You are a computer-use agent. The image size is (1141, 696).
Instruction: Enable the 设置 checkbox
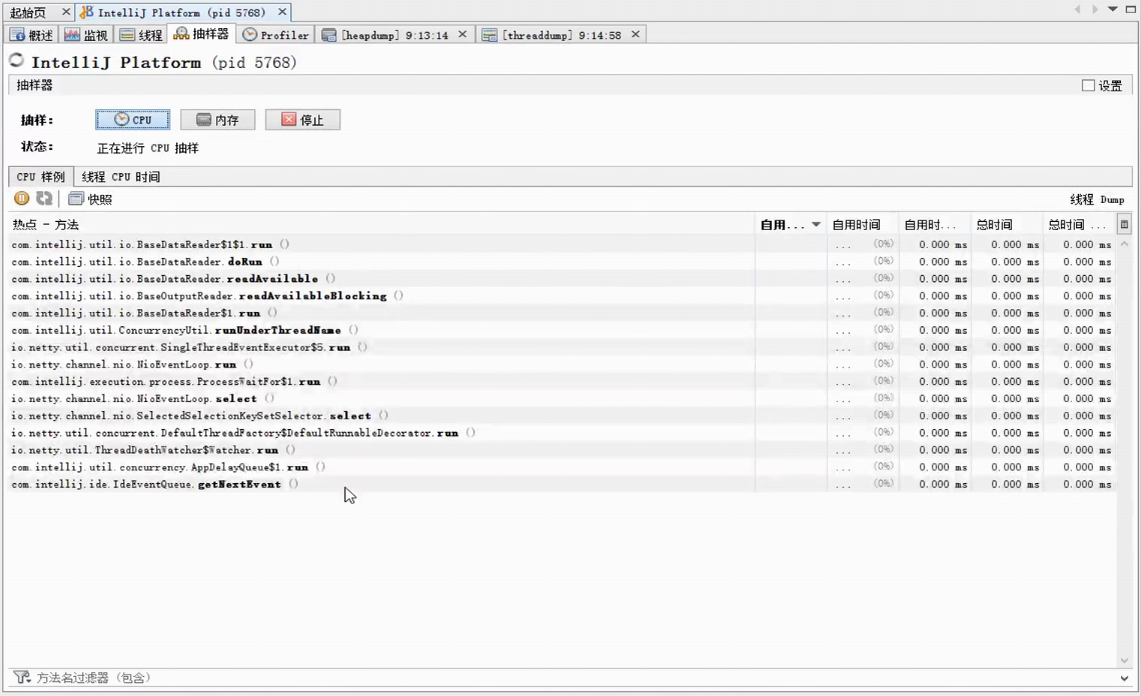(1088, 85)
